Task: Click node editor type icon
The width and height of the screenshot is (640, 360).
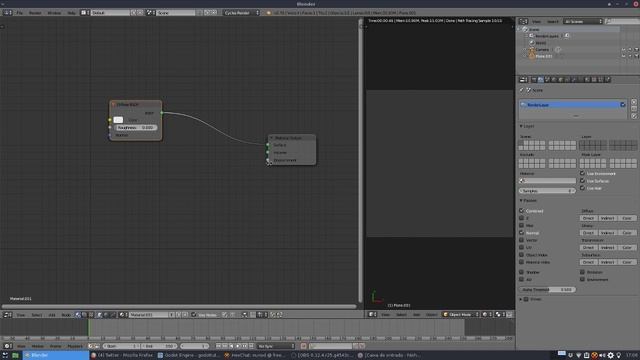Action: tap(7, 315)
